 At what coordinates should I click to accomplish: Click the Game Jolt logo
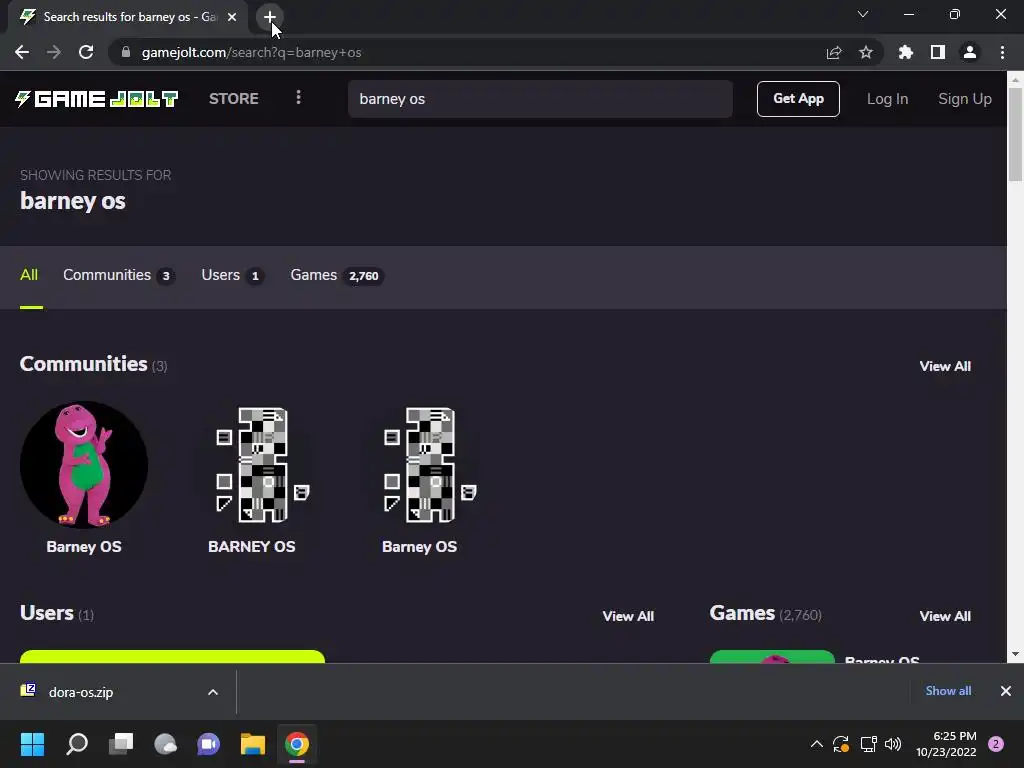(x=97, y=99)
